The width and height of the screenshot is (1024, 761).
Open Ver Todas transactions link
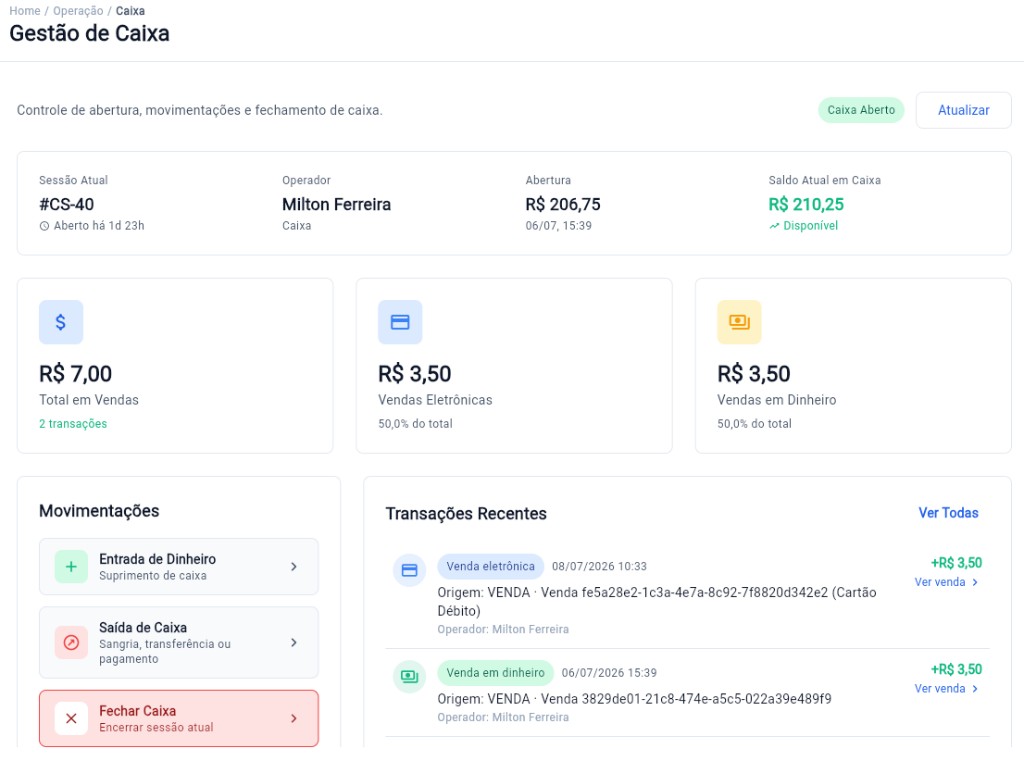(x=948, y=513)
